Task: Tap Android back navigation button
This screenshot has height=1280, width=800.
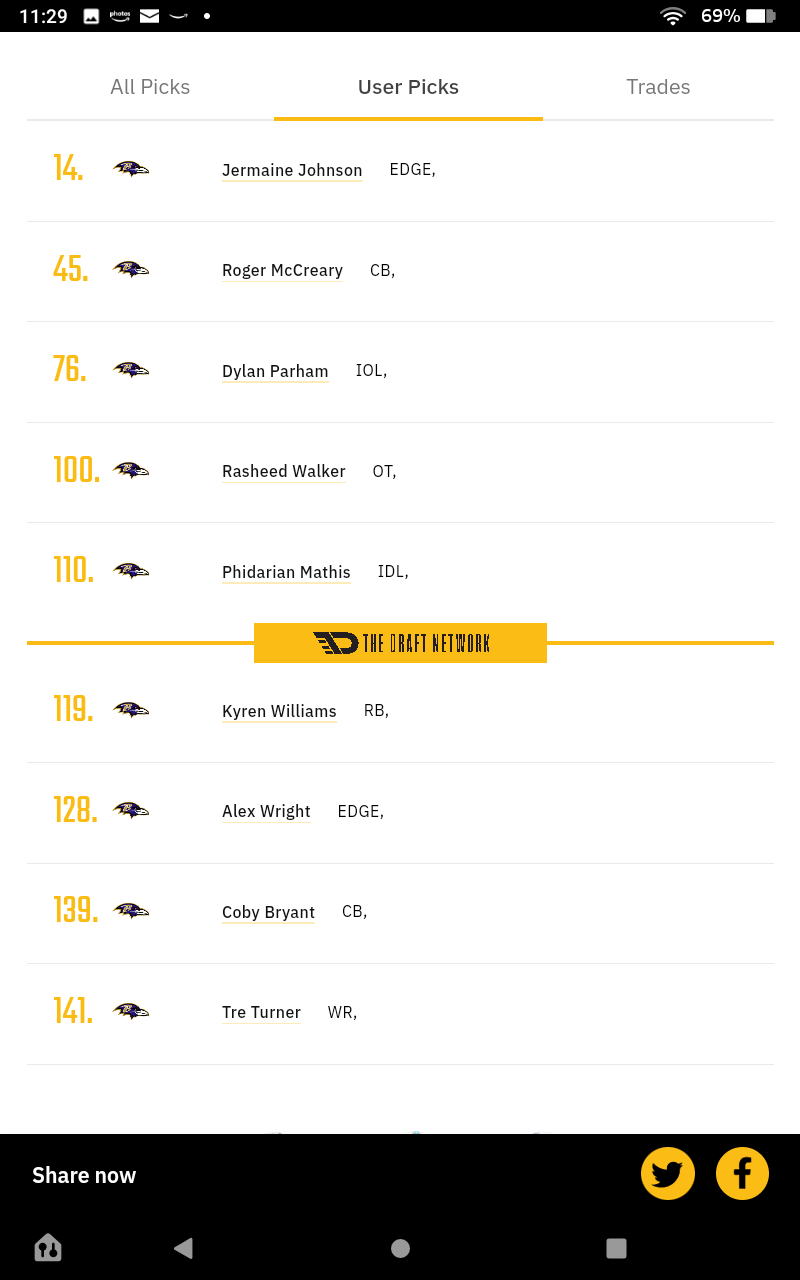Action: click(183, 1248)
